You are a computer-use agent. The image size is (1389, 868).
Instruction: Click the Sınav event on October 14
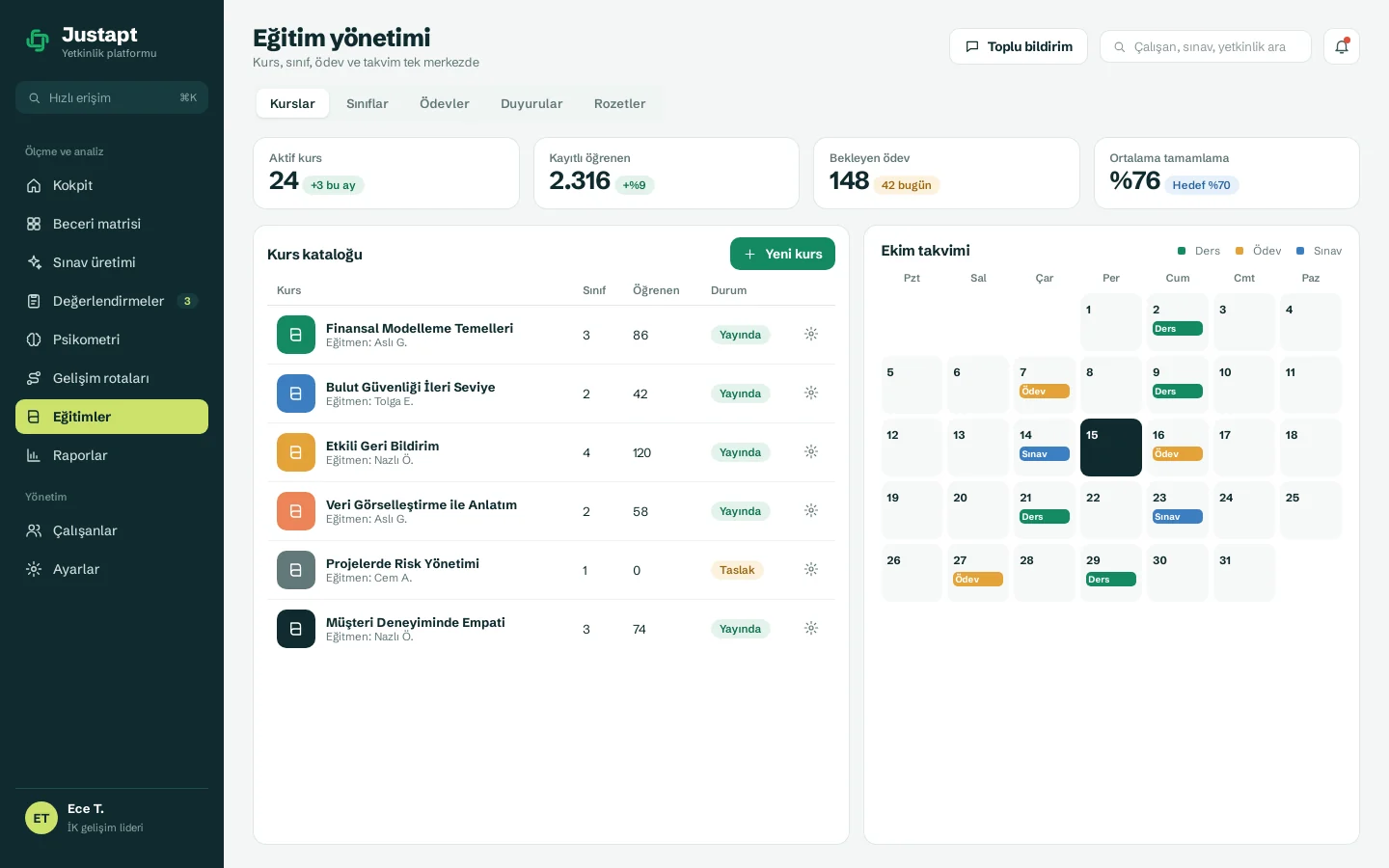click(1045, 454)
